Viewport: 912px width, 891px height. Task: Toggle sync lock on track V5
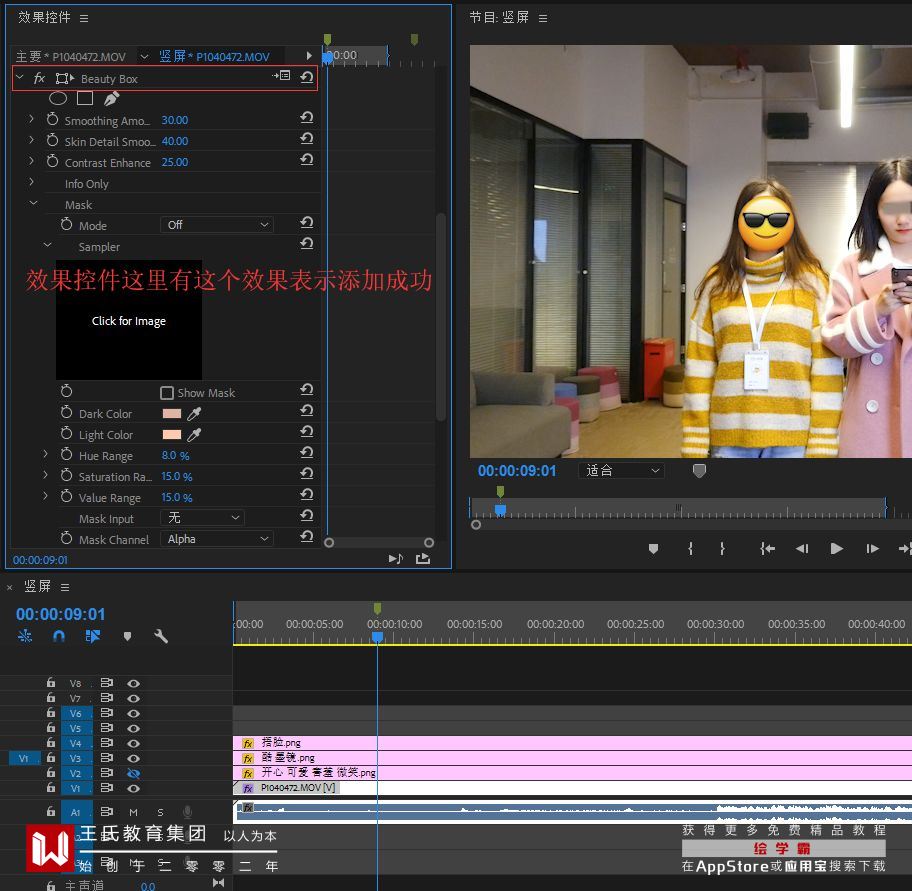[106, 728]
